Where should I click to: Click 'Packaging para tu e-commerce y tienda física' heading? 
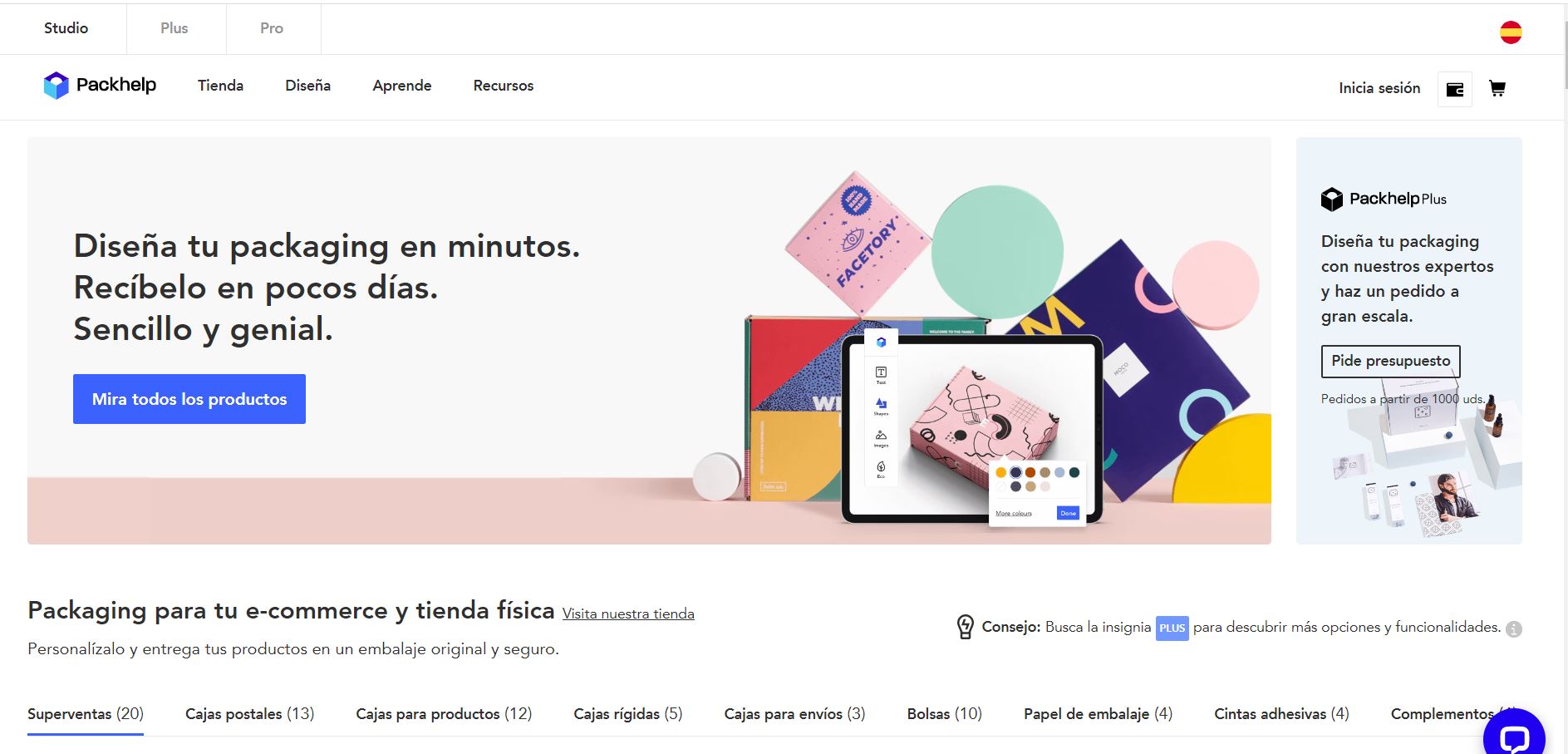point(291,611)
